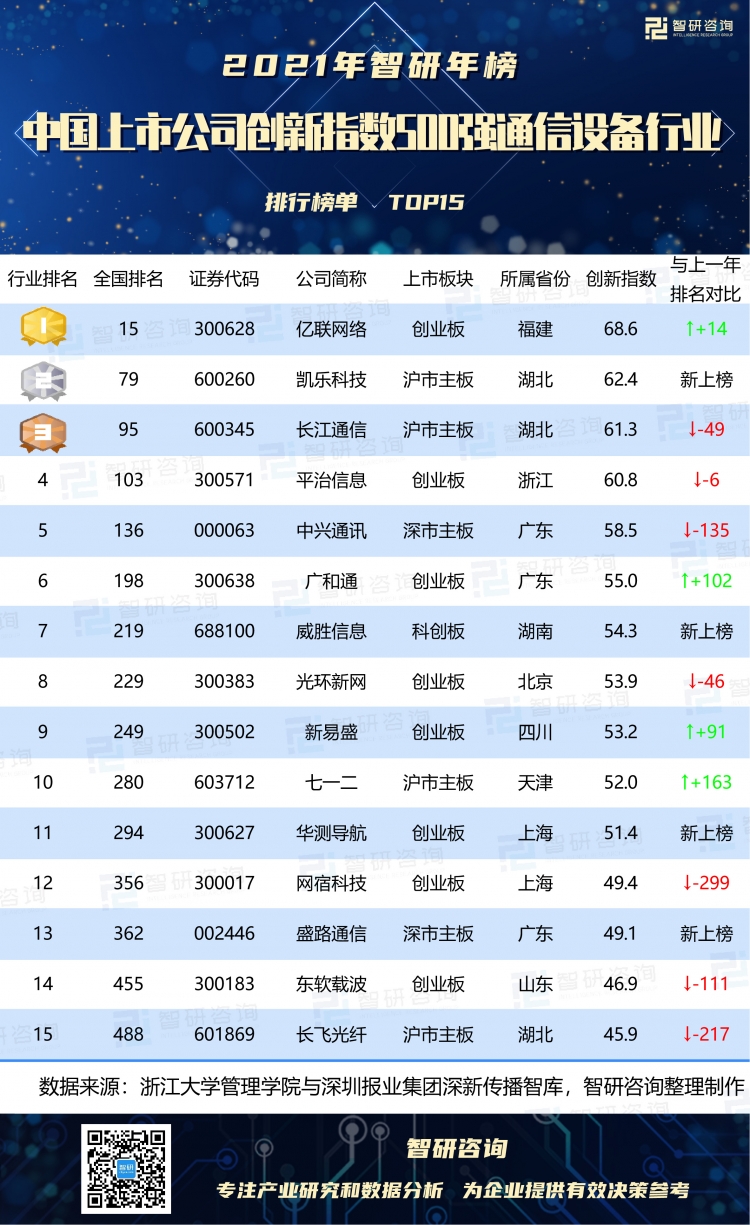This screenshot has height=1225, width=750.
Task: Select company name 新易盛
Action: (x=332, y=732)
